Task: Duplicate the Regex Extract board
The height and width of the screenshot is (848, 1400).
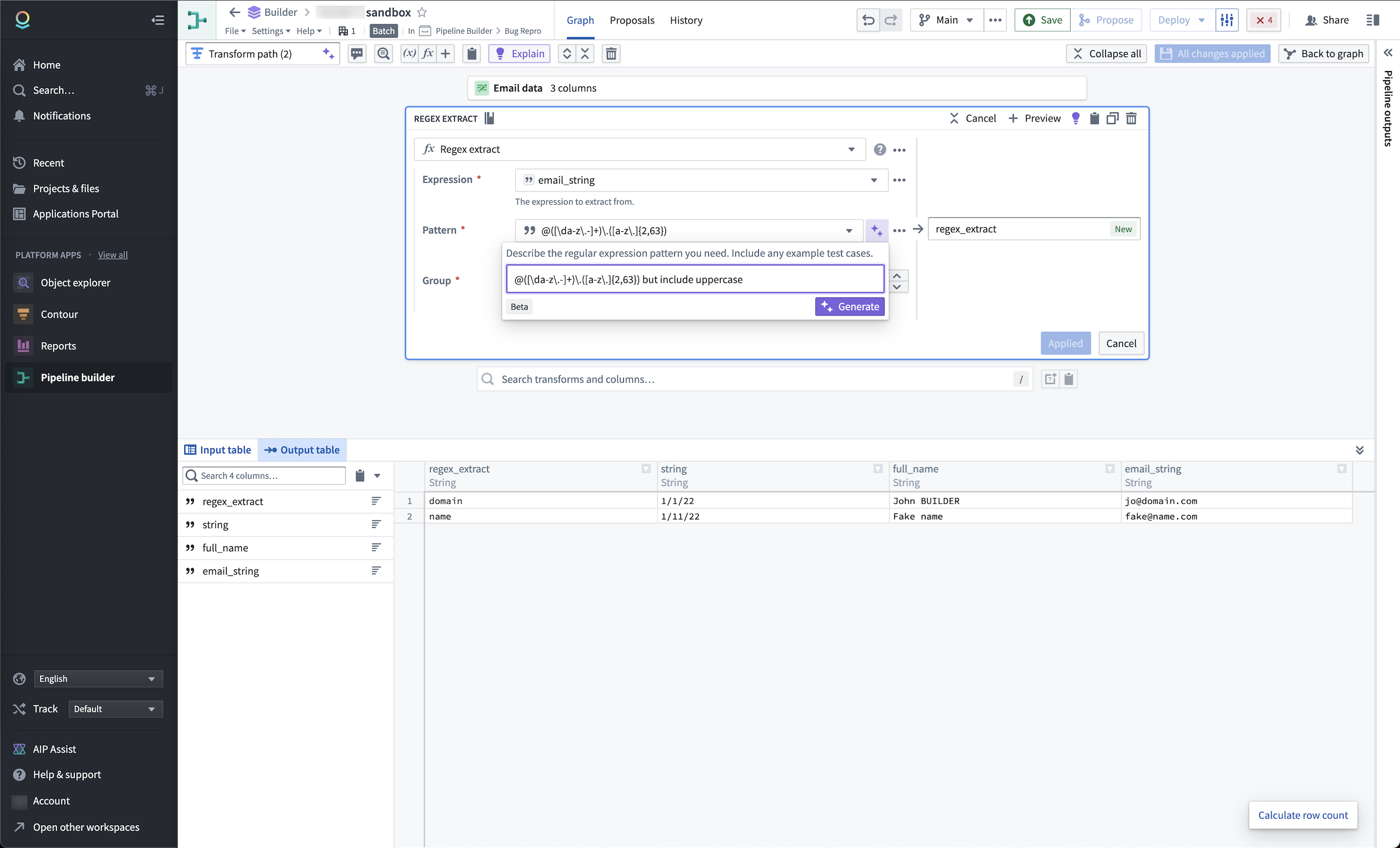Action: tap(1113, 118)
